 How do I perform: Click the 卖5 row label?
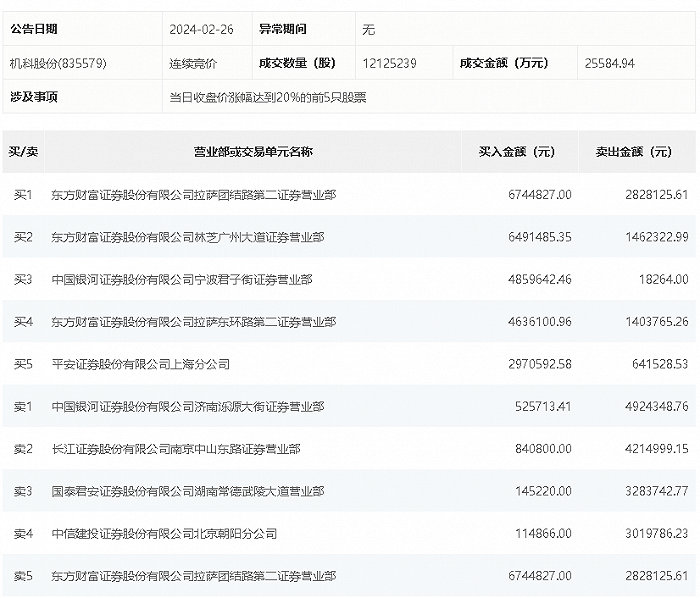[x=23, y=576]
